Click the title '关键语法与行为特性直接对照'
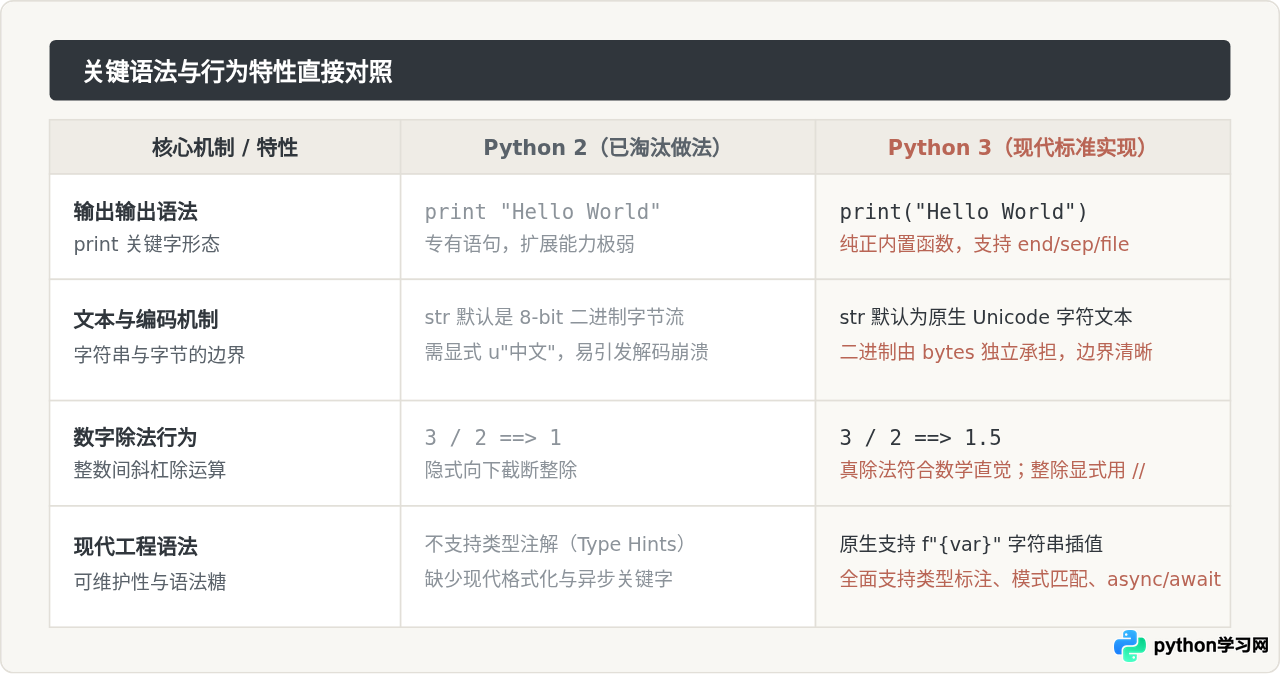 [x=237, y=71]
